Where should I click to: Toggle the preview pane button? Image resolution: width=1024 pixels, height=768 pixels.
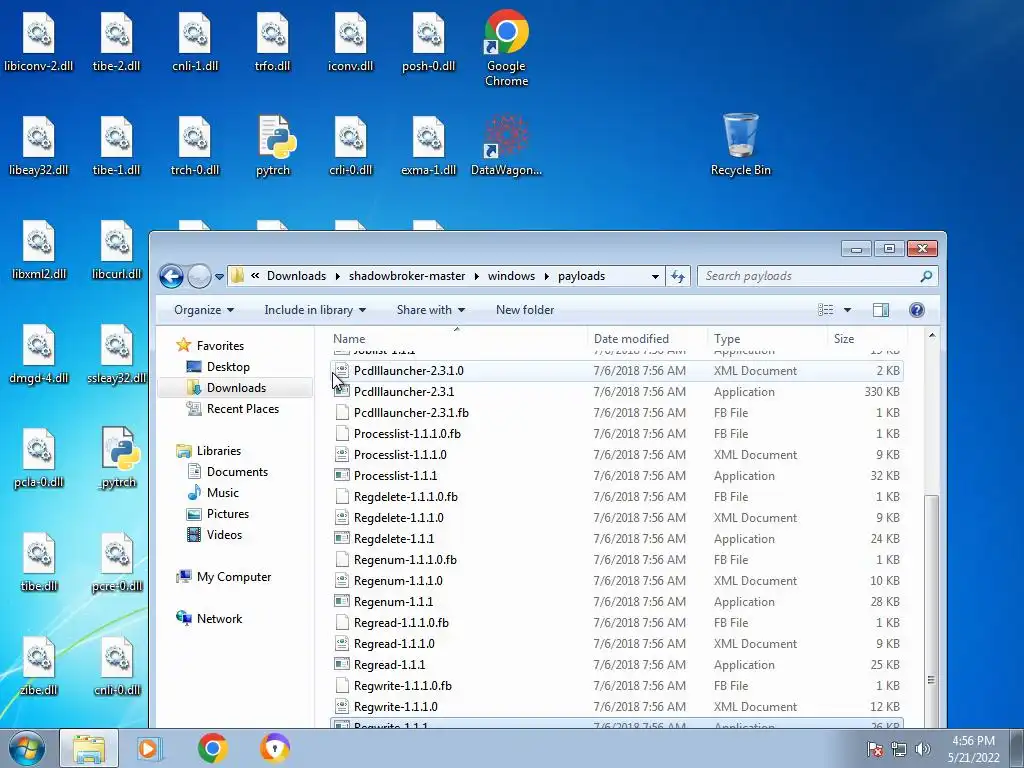(x=881, y=310)
